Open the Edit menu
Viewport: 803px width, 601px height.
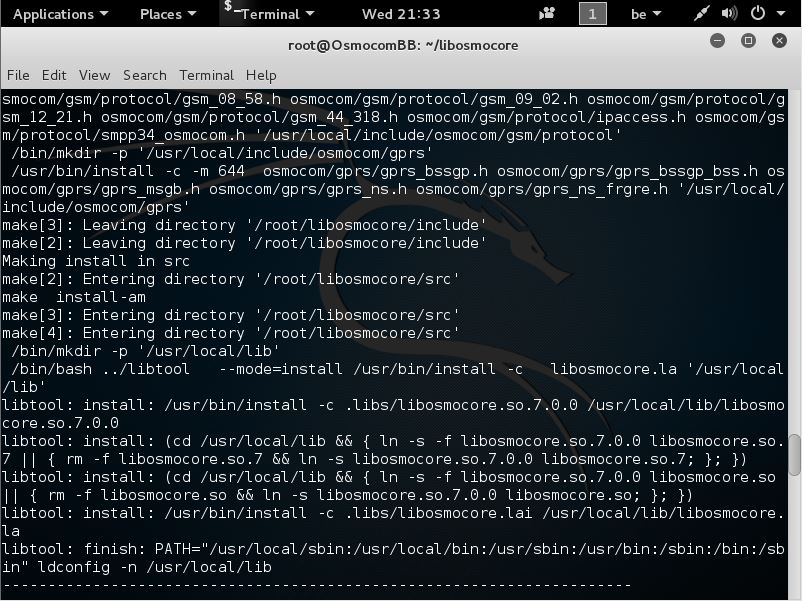(x=54, y=75)
